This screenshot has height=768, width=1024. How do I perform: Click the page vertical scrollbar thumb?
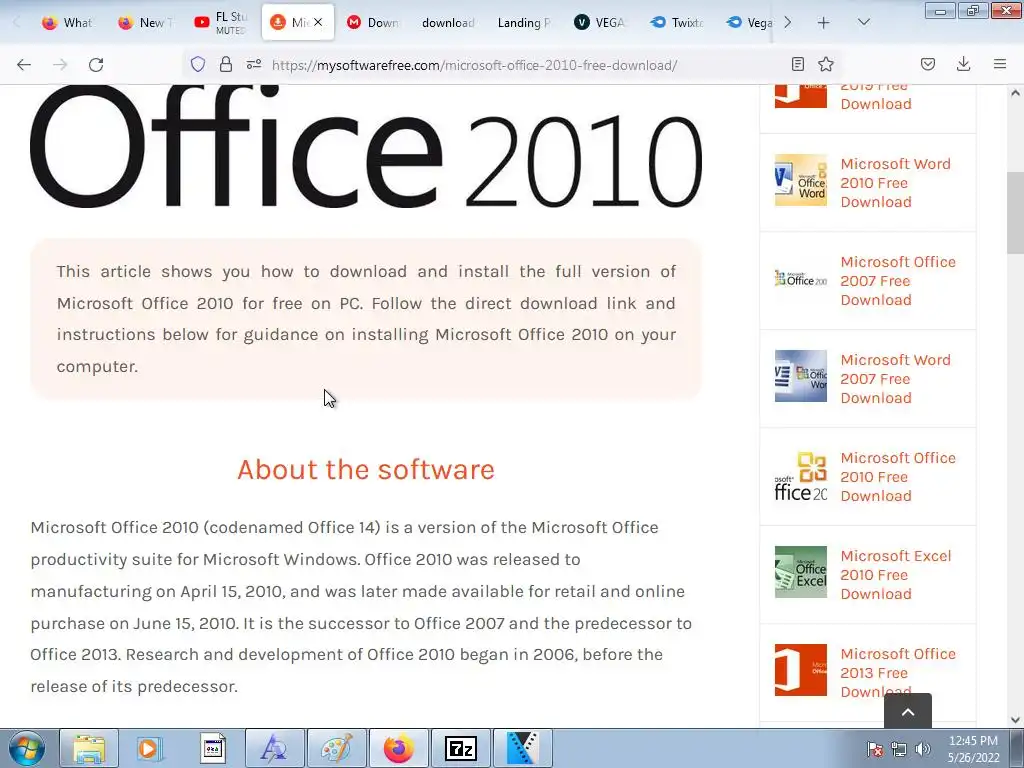(1016, 213)
